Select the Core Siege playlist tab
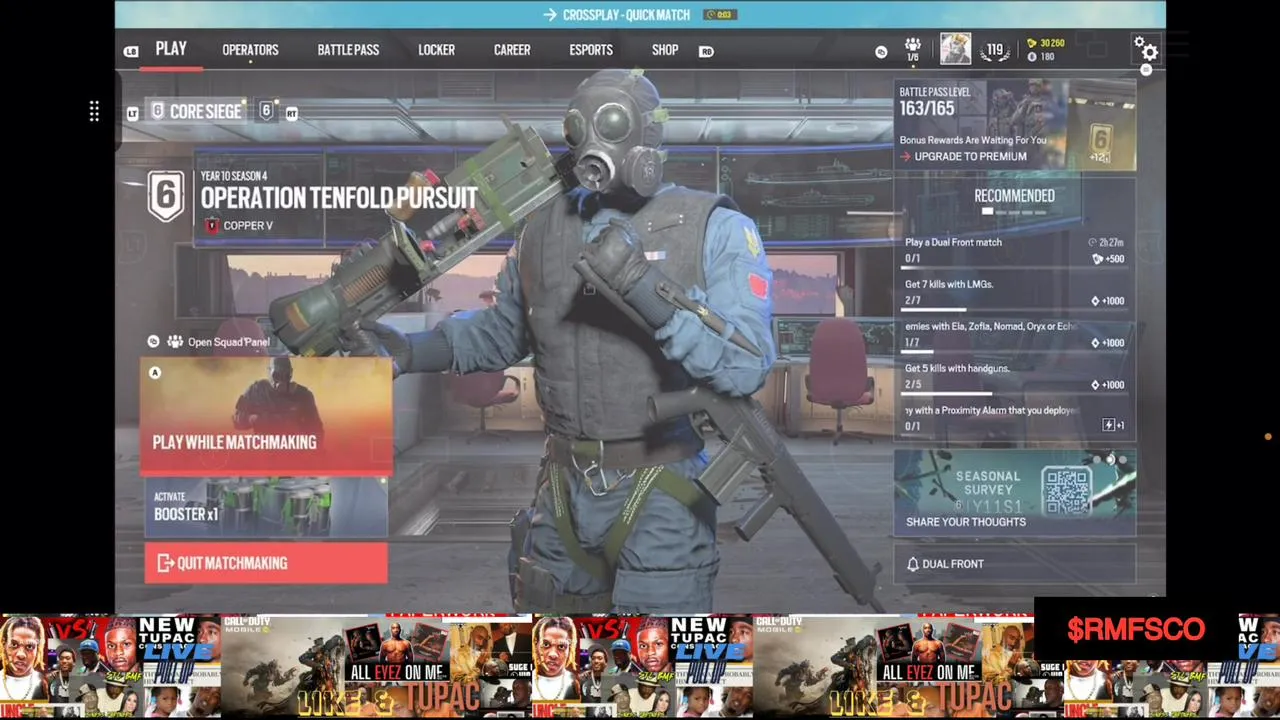This screenshot has width=1280, height=720. [x=196, y=111]
